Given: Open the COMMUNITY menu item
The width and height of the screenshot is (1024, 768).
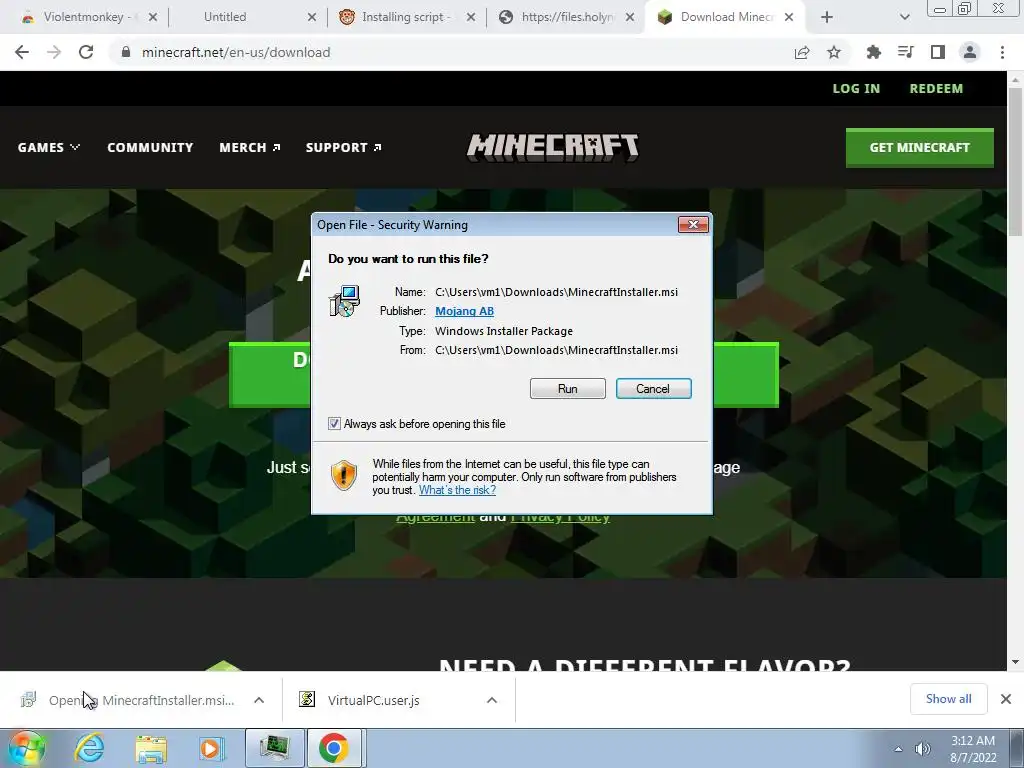Looking at the screenshot, I should tap(150, 148).
